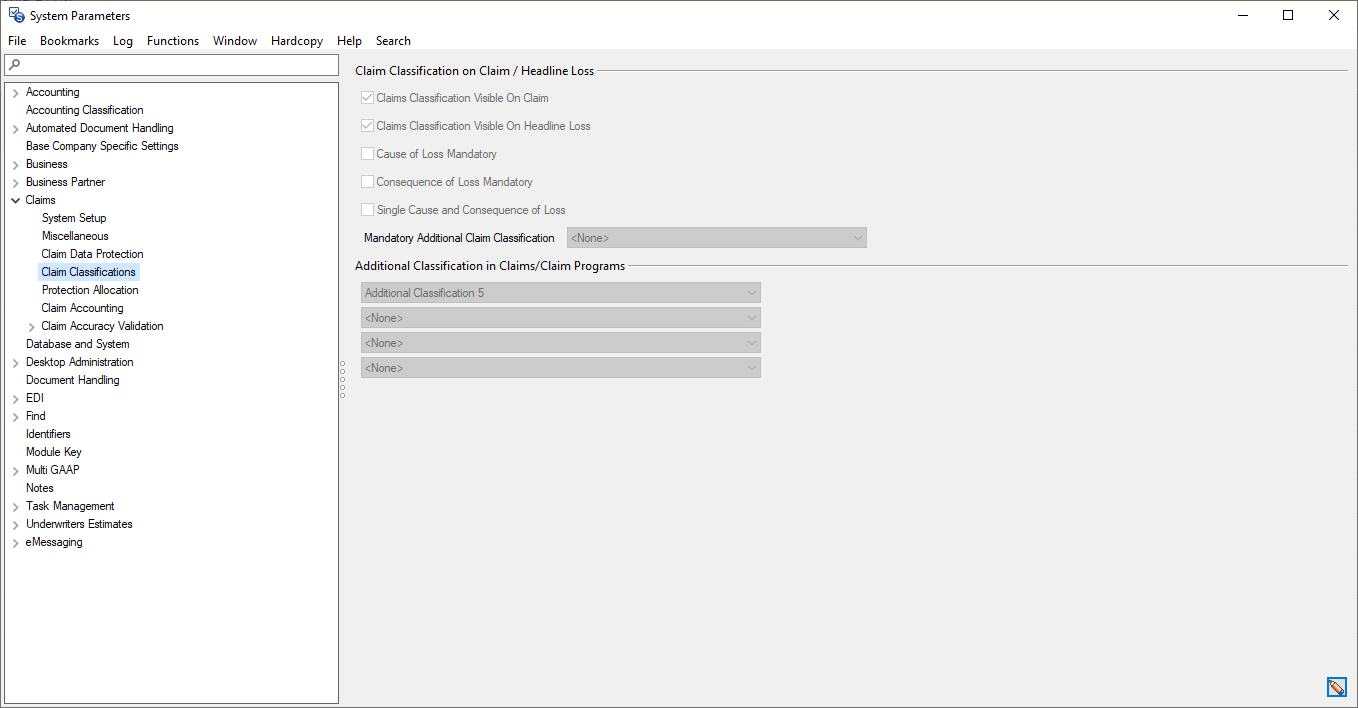Screen dimensions: 1358x708
Task: Enable Single Cause and Consequence of Loss
Action: (367, 210)
